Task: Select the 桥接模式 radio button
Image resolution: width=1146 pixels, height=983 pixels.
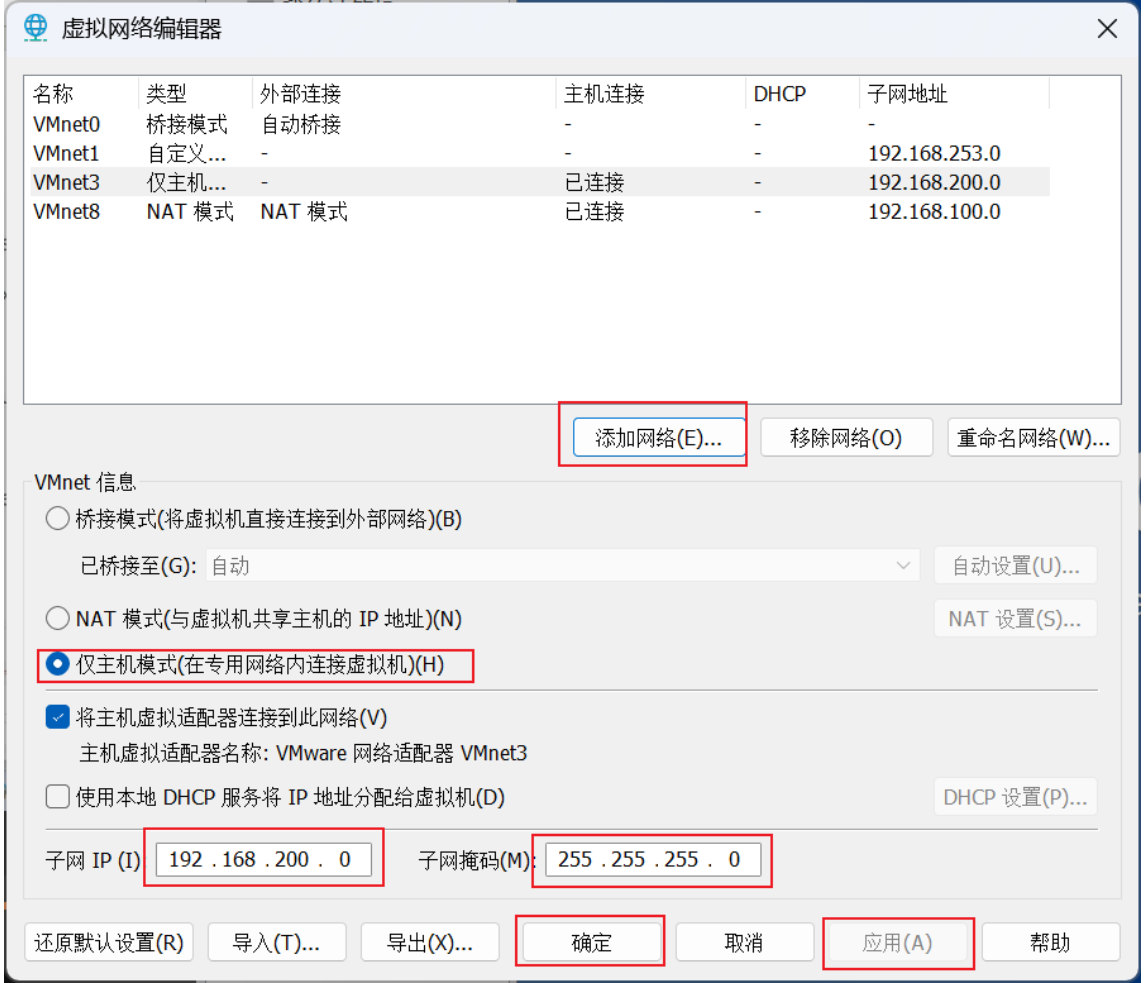Action: pyautogui.click(x=58, y=519)
